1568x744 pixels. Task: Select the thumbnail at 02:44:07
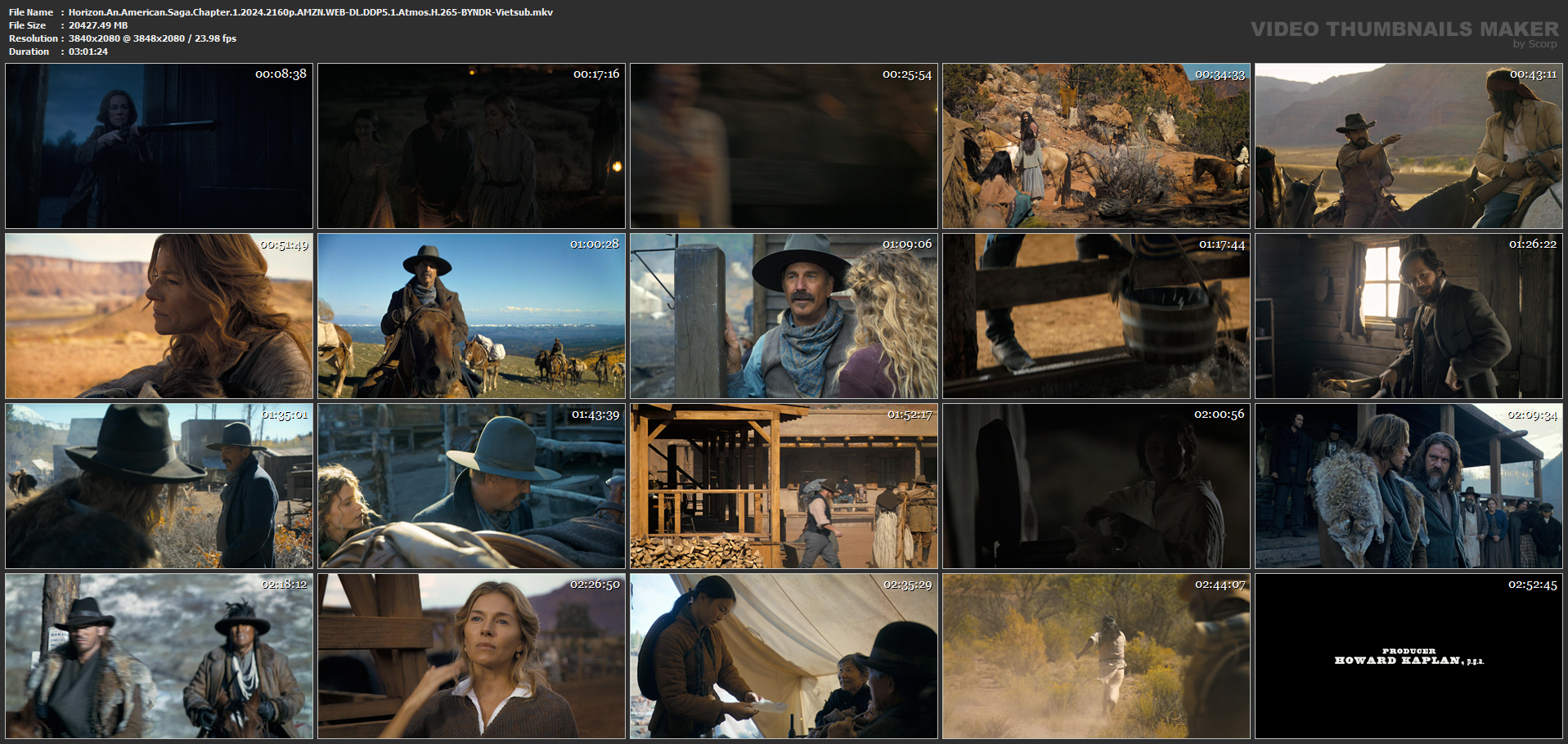tap(1096, 657)
